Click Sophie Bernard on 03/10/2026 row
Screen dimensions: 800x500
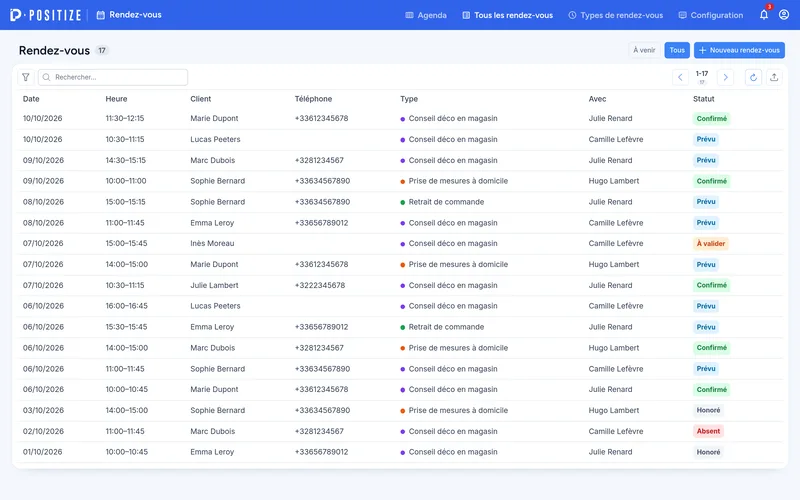click(x=217, y=410)
